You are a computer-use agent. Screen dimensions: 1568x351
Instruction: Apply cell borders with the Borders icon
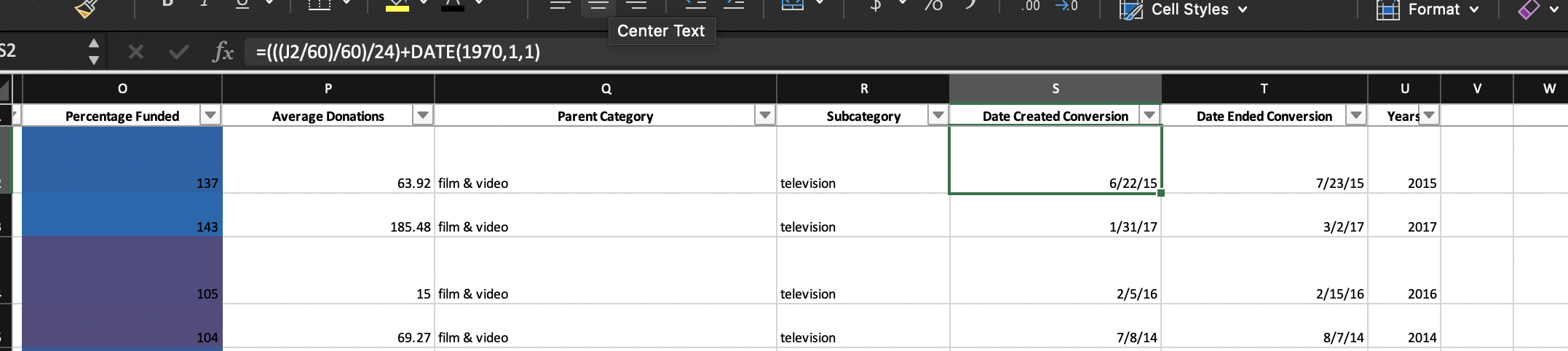pyautogui.click(x=319, y=4)
